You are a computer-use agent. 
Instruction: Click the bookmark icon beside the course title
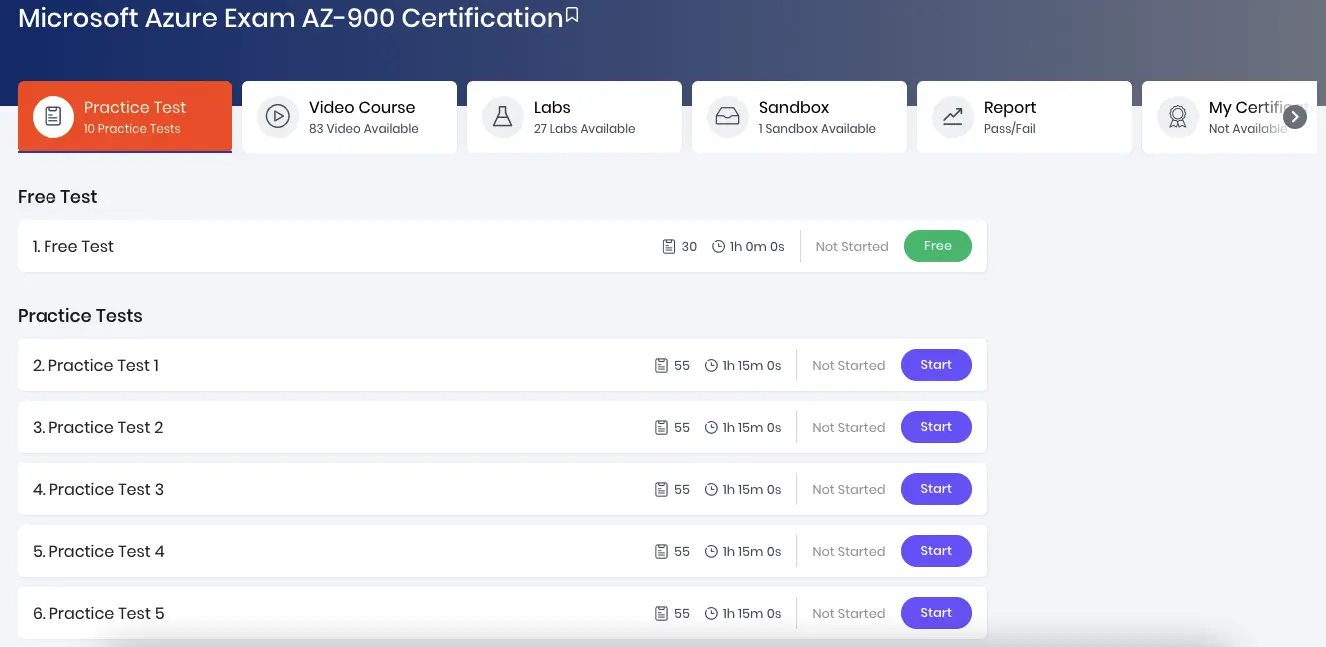click(572, 15)
